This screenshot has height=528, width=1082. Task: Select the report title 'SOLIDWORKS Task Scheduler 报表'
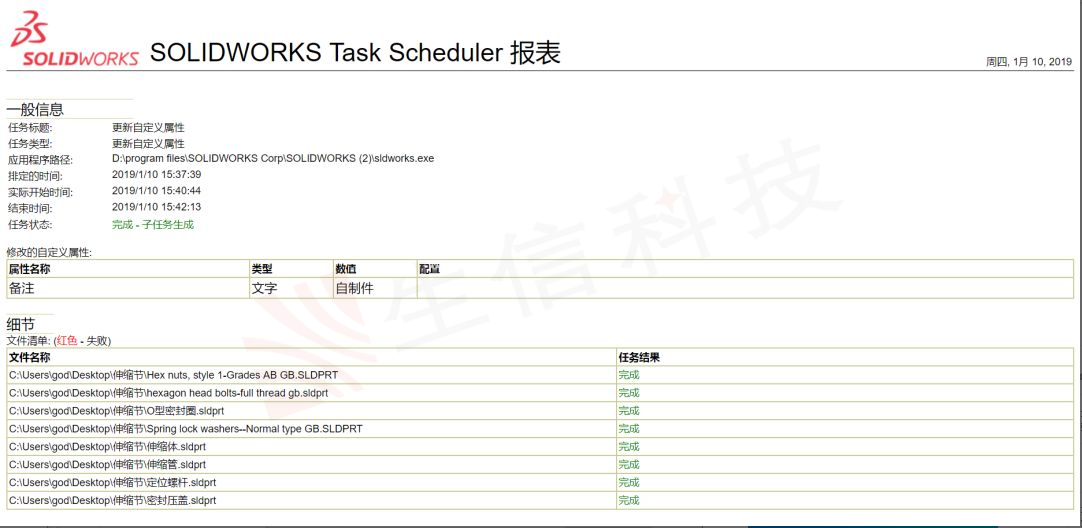[x=355, y=52]
